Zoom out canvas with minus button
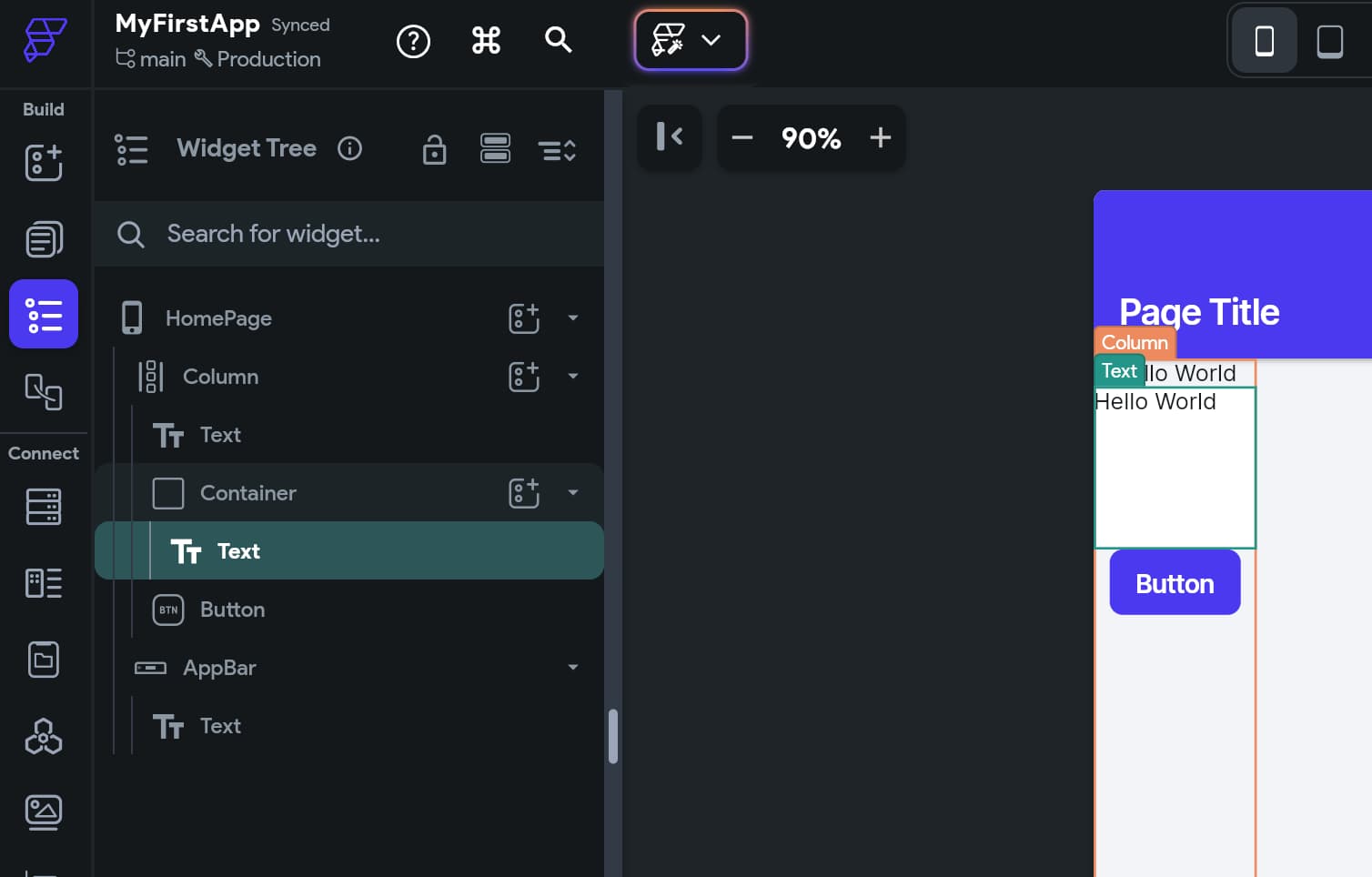Viewport: 1372px width, 877px height. point(742,137)
